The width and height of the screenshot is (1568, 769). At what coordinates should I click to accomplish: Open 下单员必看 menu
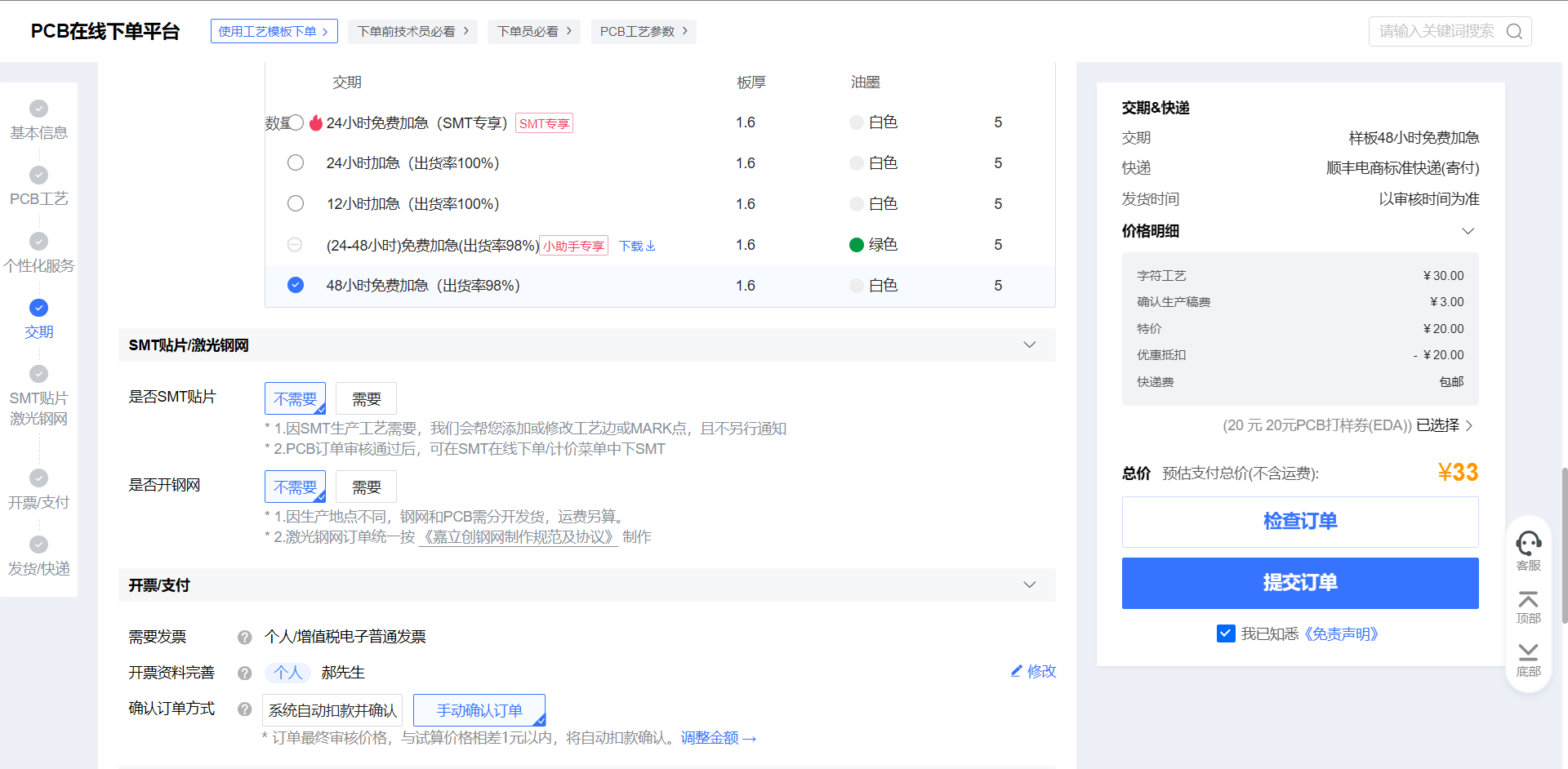coord(534,31)
